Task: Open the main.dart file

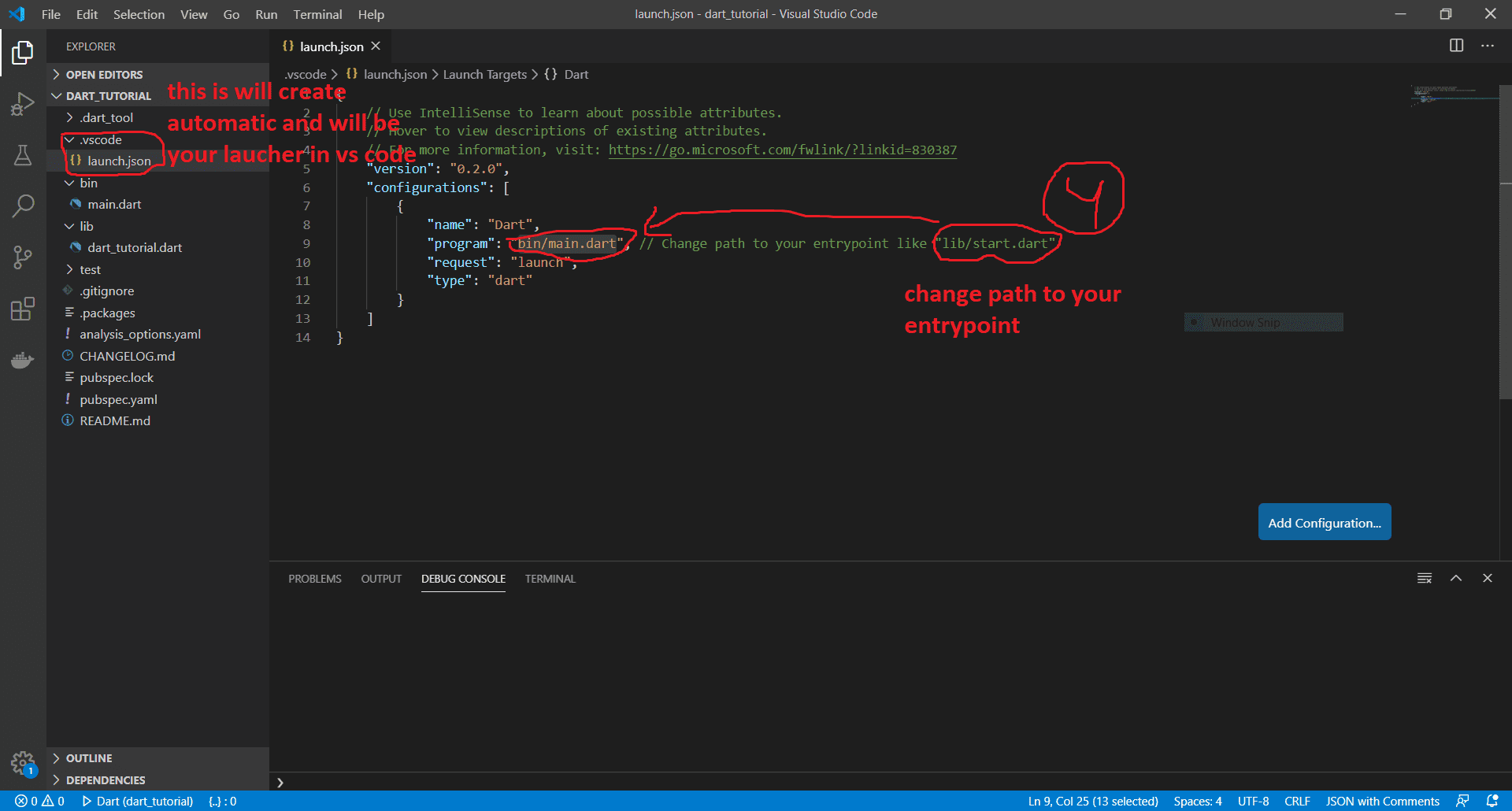Action: (x=114, y=203)
